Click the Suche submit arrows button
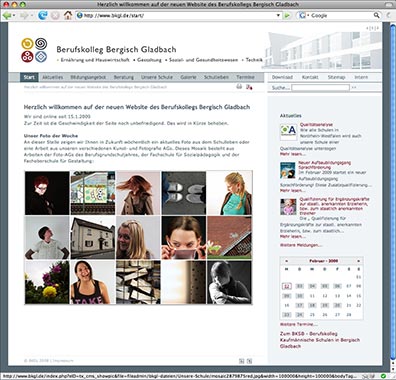The width and height of the screenshot is (396, 380). tap(354, 87)
